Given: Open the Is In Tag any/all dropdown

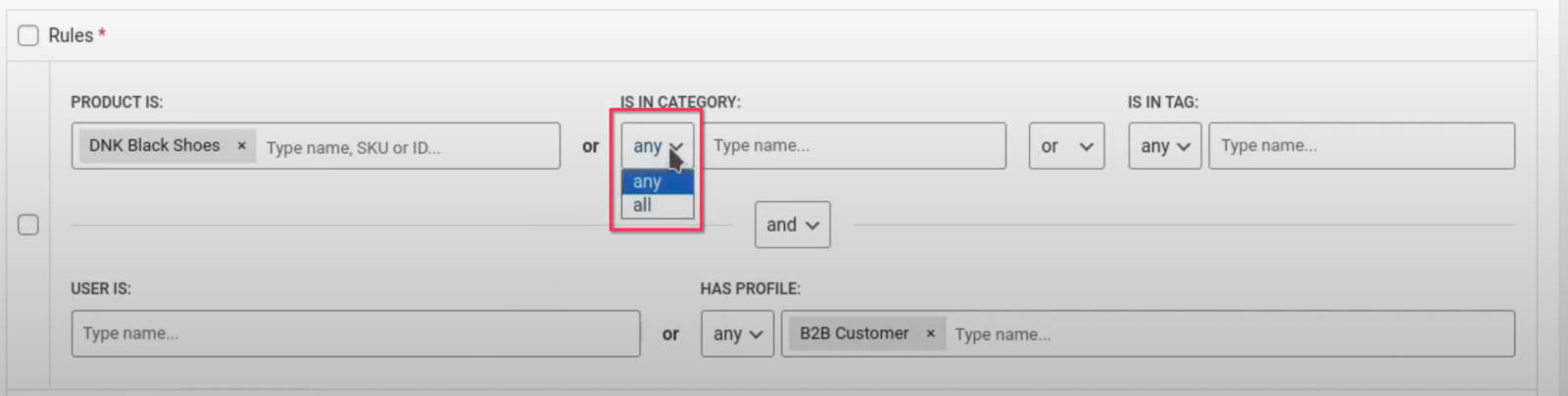Looking at the screenshot, I should click(1164, 146).
